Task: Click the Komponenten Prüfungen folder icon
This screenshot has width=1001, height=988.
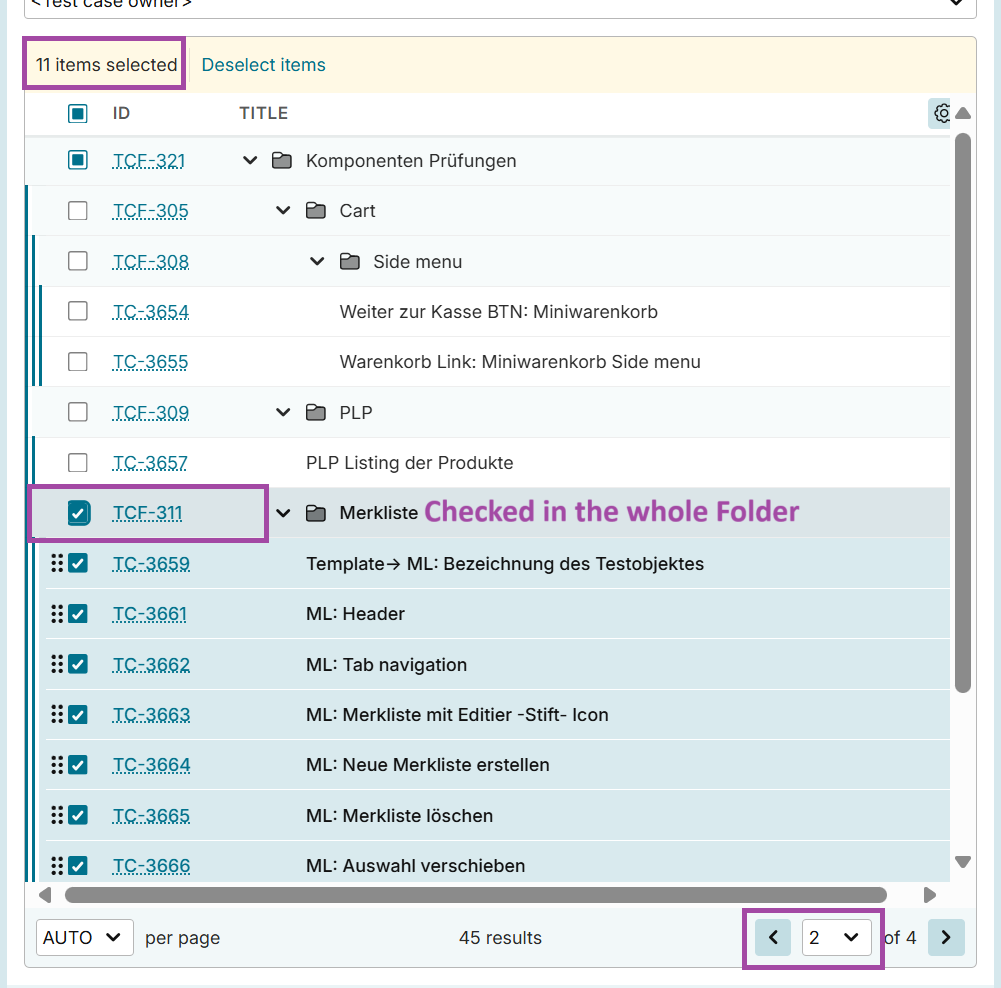Action: (x=282, y=161)
